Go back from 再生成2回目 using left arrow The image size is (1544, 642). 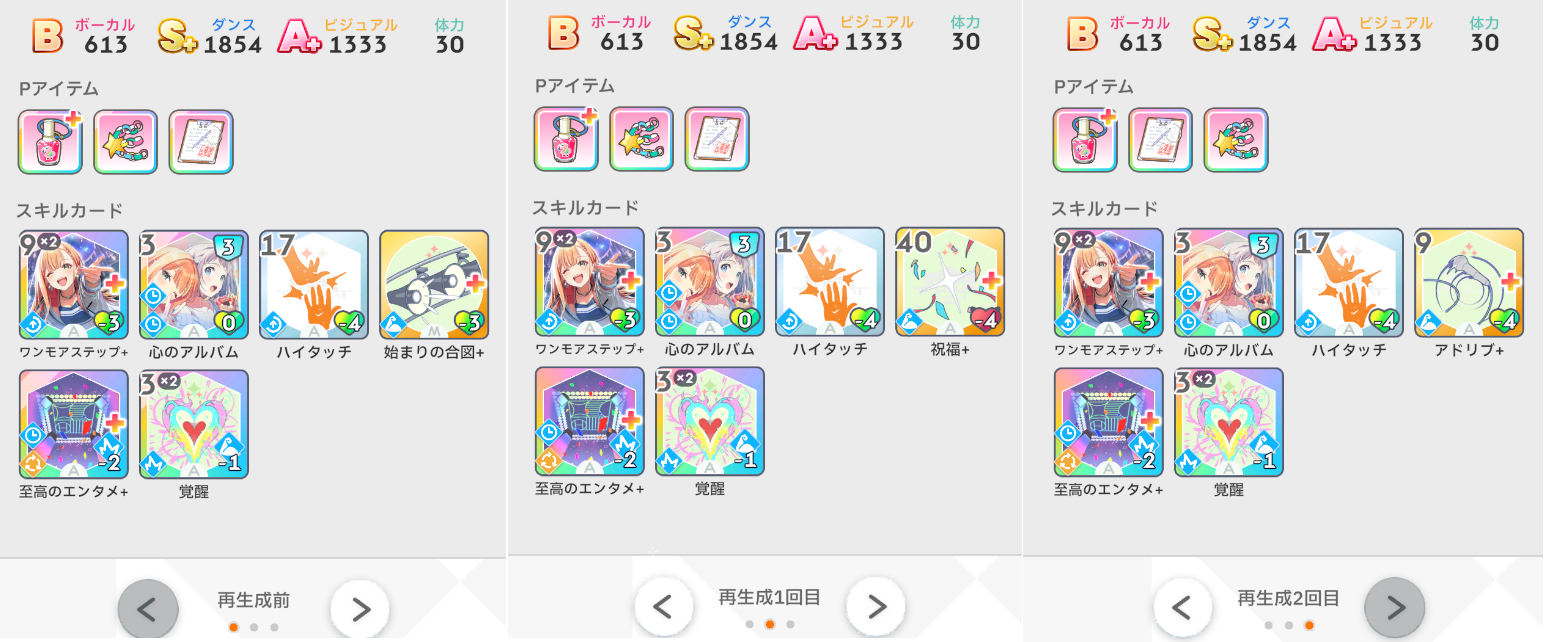[1183, 606]
